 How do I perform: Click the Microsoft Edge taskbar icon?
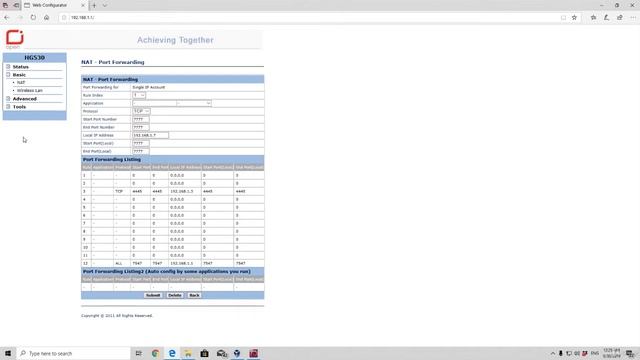point(172,353)
